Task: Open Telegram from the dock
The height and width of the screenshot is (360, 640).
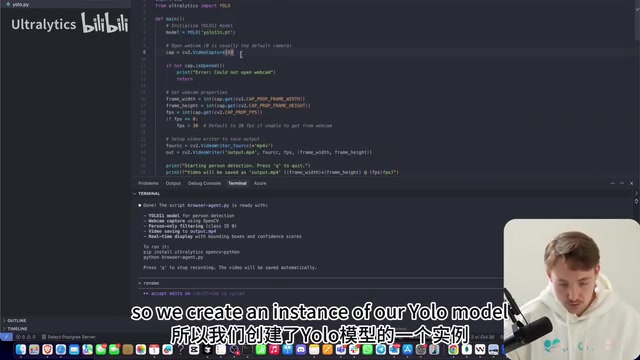Action: 381,349
